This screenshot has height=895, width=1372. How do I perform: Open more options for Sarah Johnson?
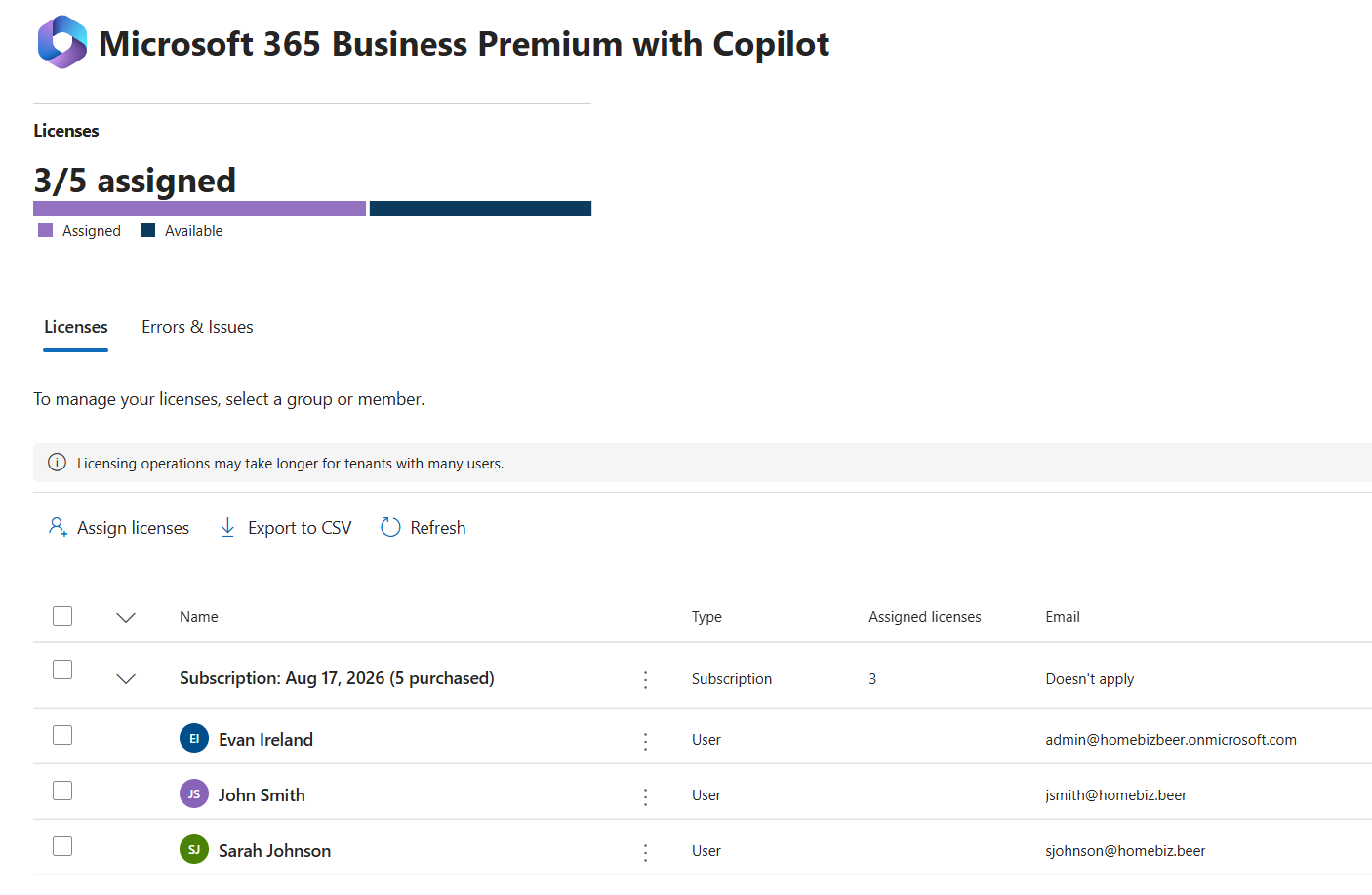645,852
